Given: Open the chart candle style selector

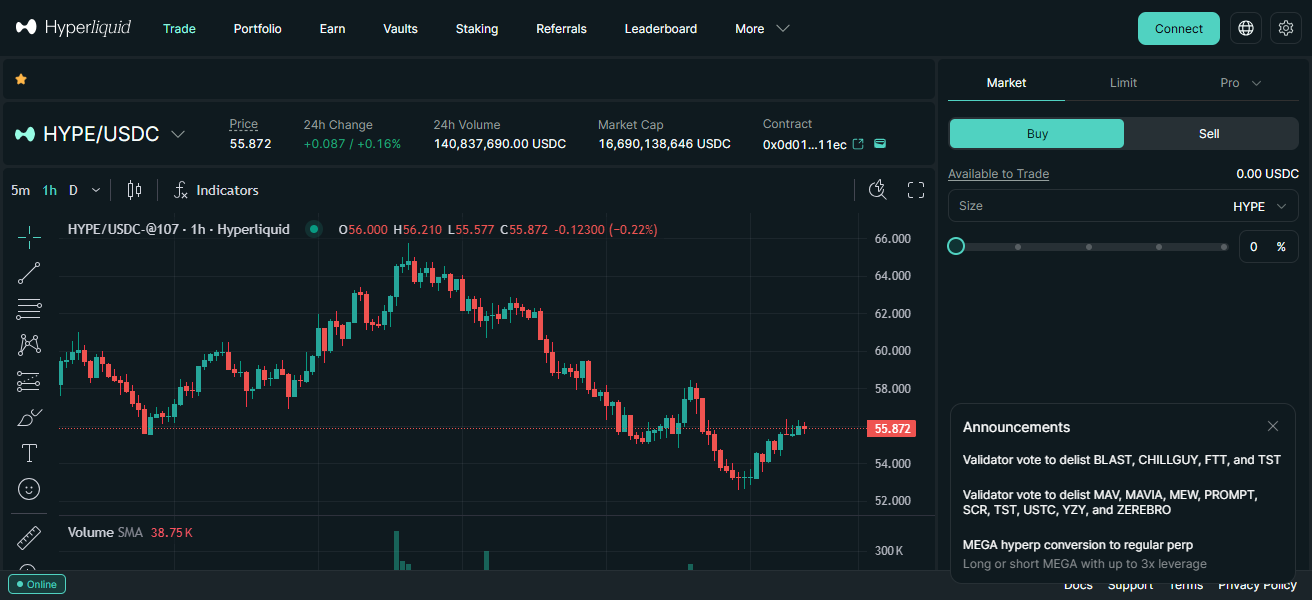Looking at the screenshot, I should 135,190.
